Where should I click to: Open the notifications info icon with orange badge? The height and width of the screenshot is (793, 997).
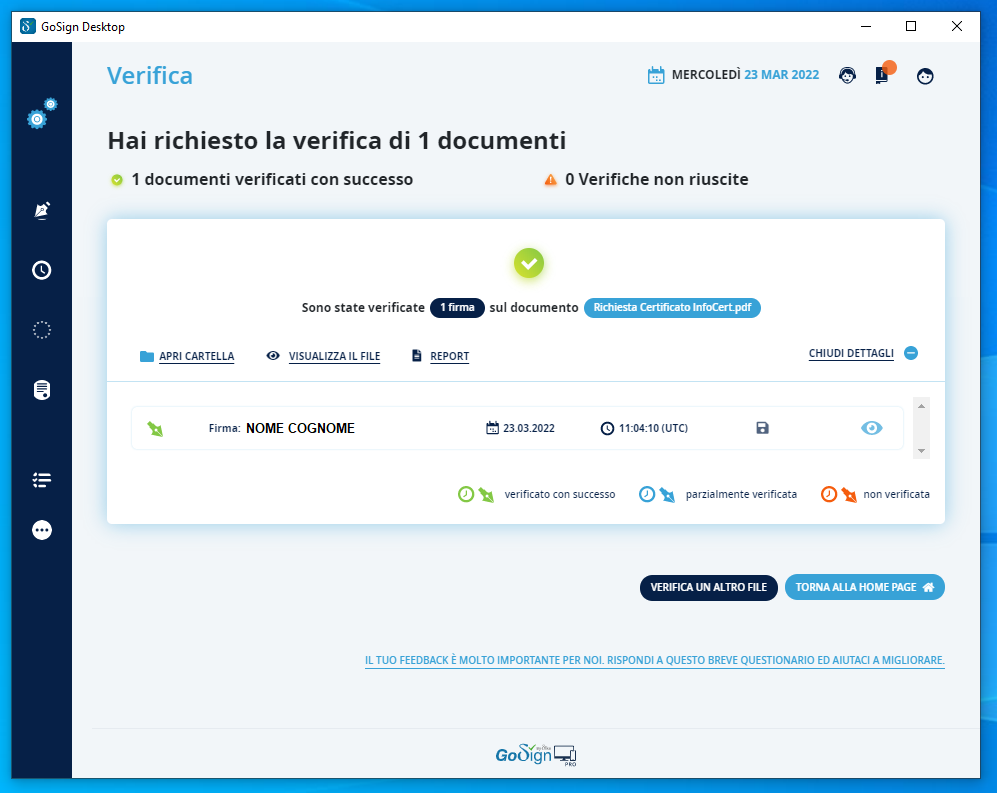point(882,75)
